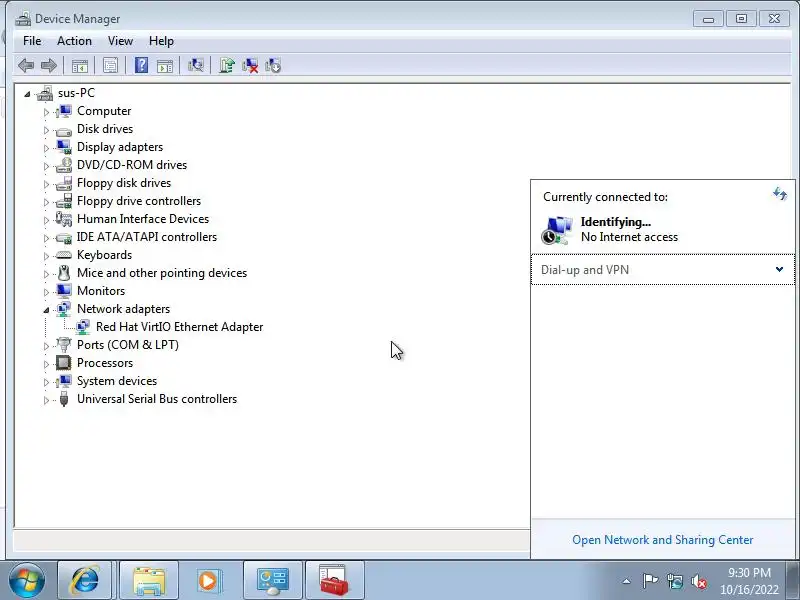Minimize the Device Manager window
Image resolution: width=800 pixels, height=600 pixels.
tap(708, 19)
